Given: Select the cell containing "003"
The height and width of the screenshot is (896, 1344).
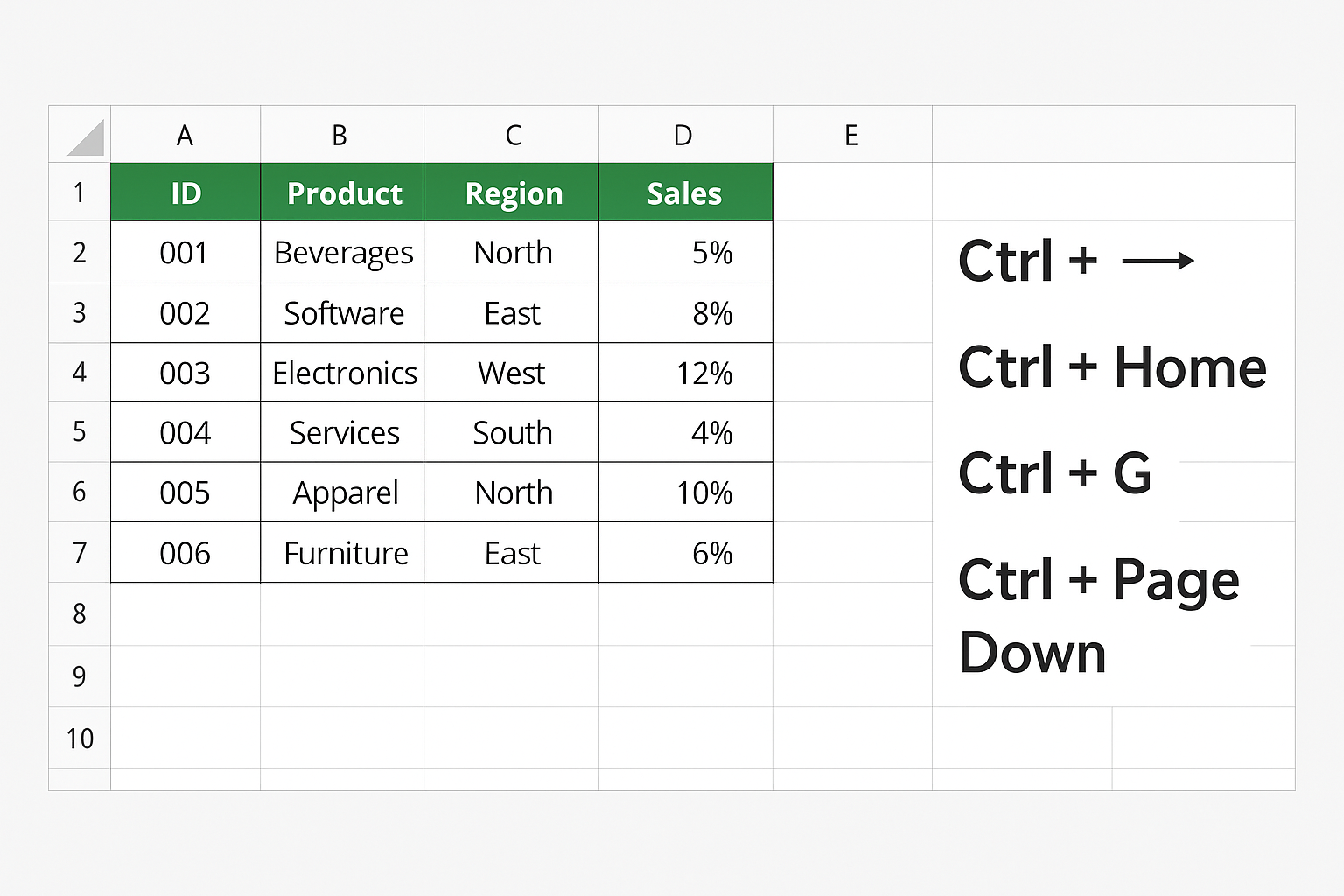Looking at the screenshot, I should pyautogui.click(x=185, y=373).
